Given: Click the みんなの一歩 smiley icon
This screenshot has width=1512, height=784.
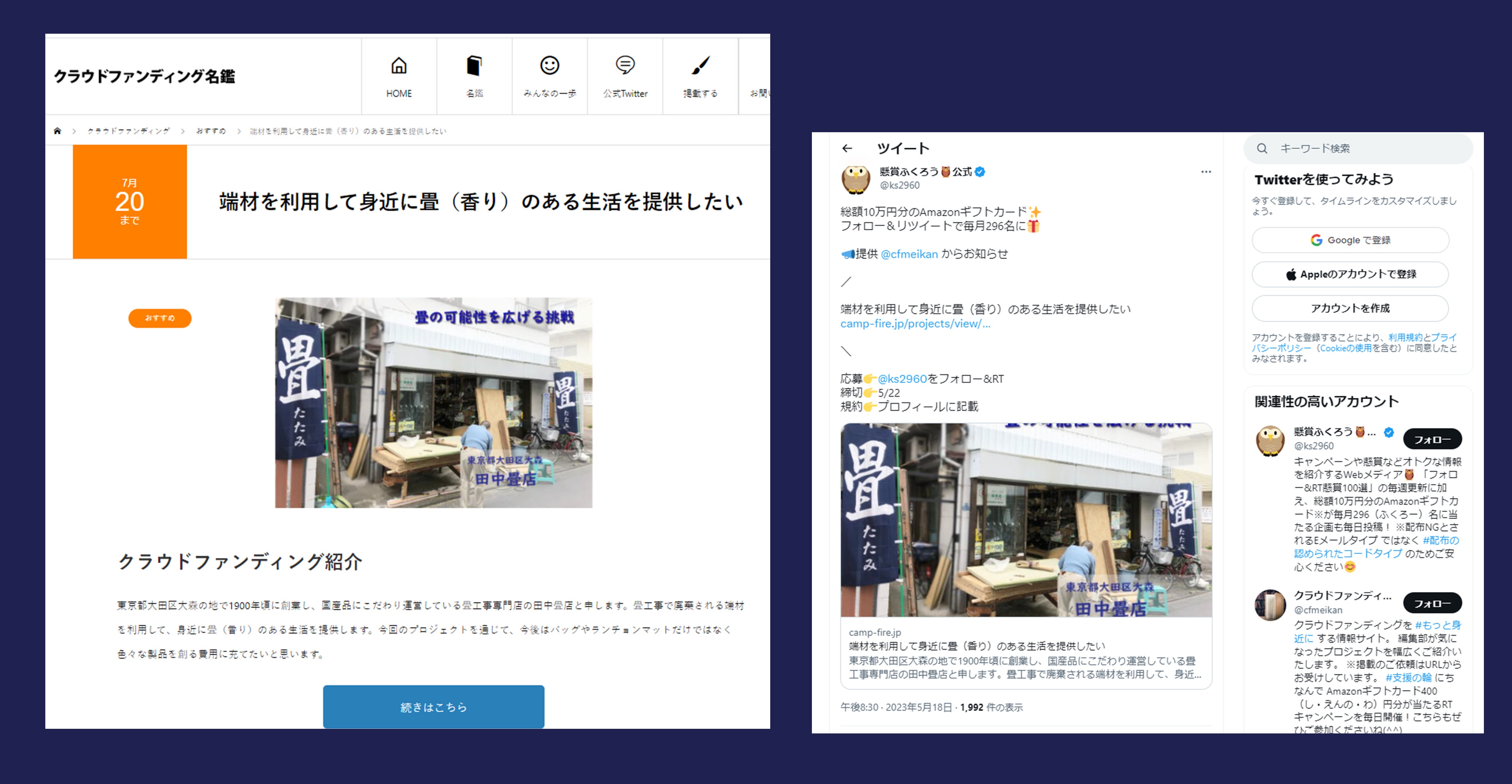Looking at the screenshot, I should click(x=549, y=66).
